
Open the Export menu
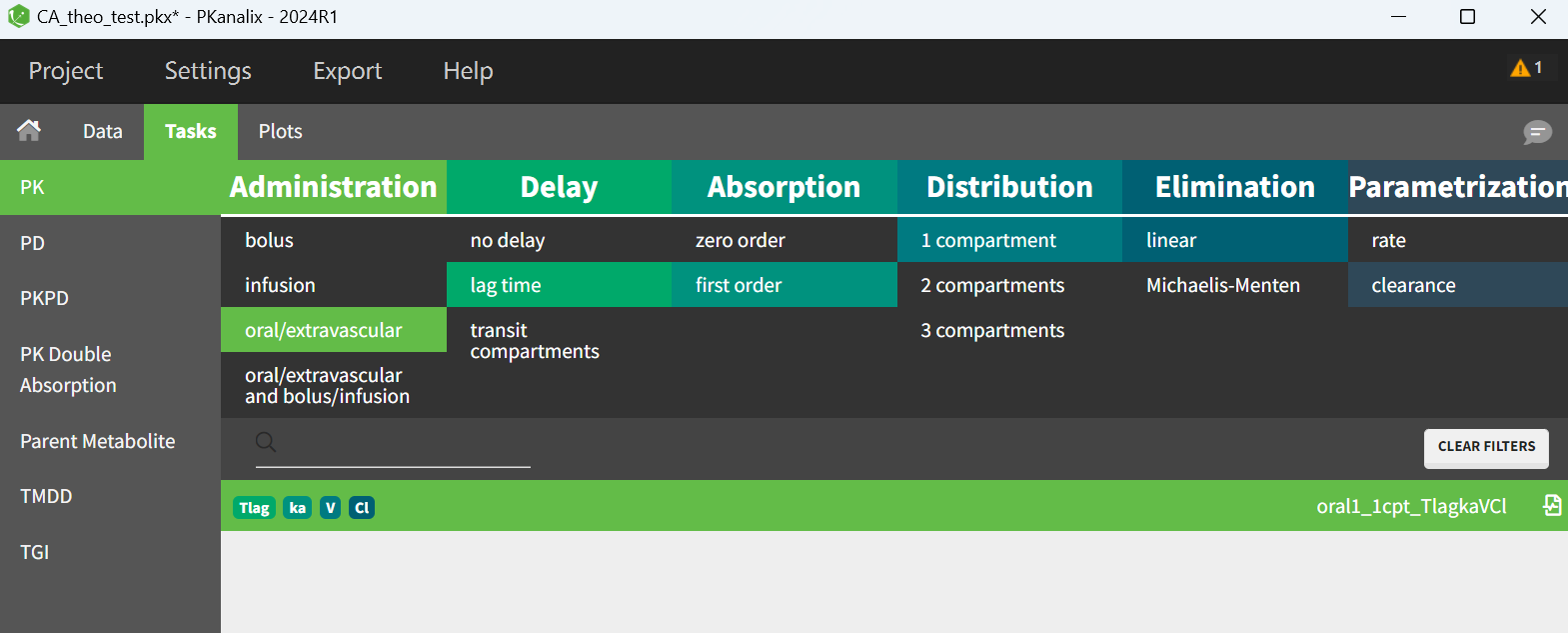click(x=347, y=71)
